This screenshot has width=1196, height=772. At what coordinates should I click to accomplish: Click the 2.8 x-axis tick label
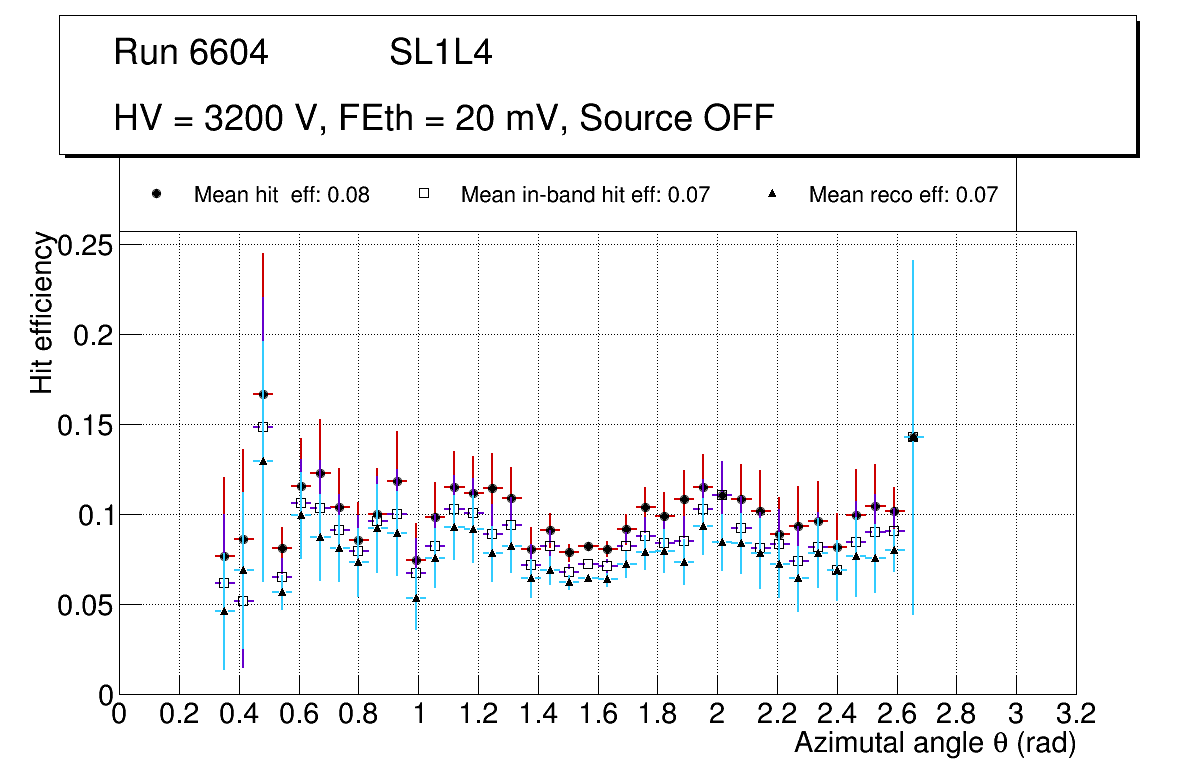pyautogui.click(x=956, y=713)
